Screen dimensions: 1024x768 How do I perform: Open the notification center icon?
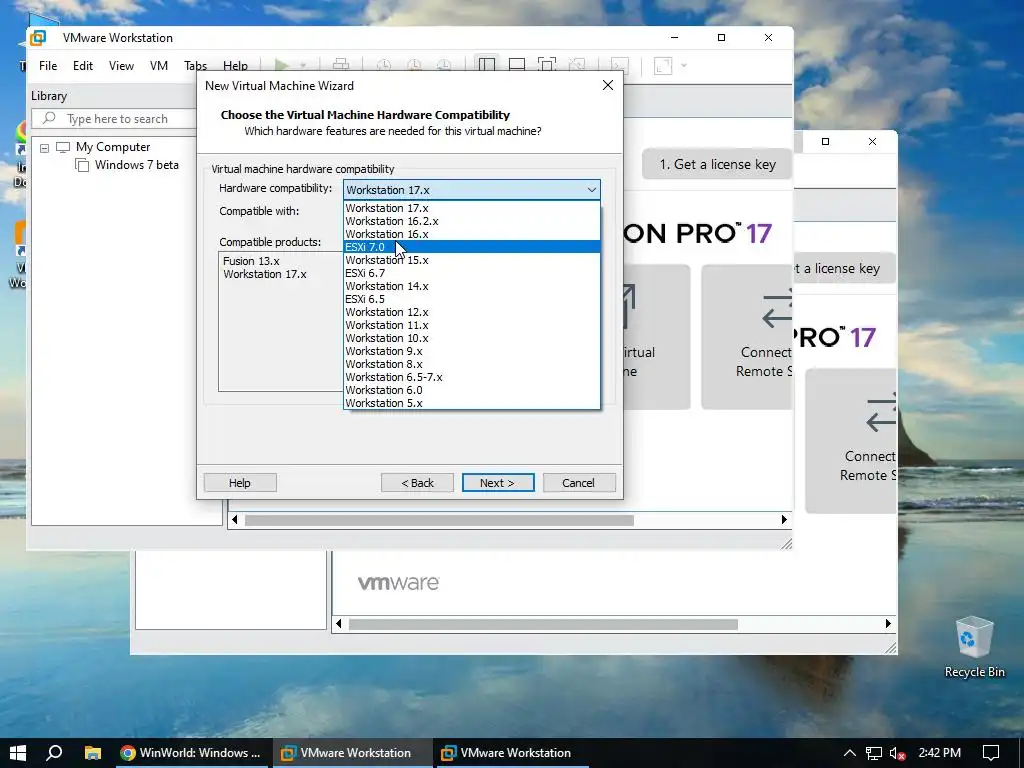tap(991, 753)
